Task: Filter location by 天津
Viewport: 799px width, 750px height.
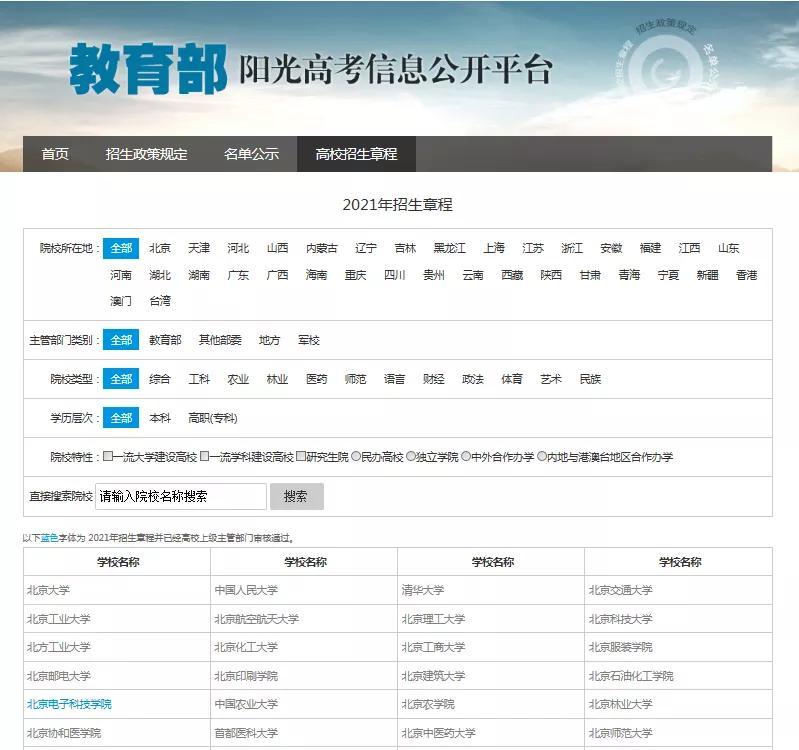Action: coord(199,248)
